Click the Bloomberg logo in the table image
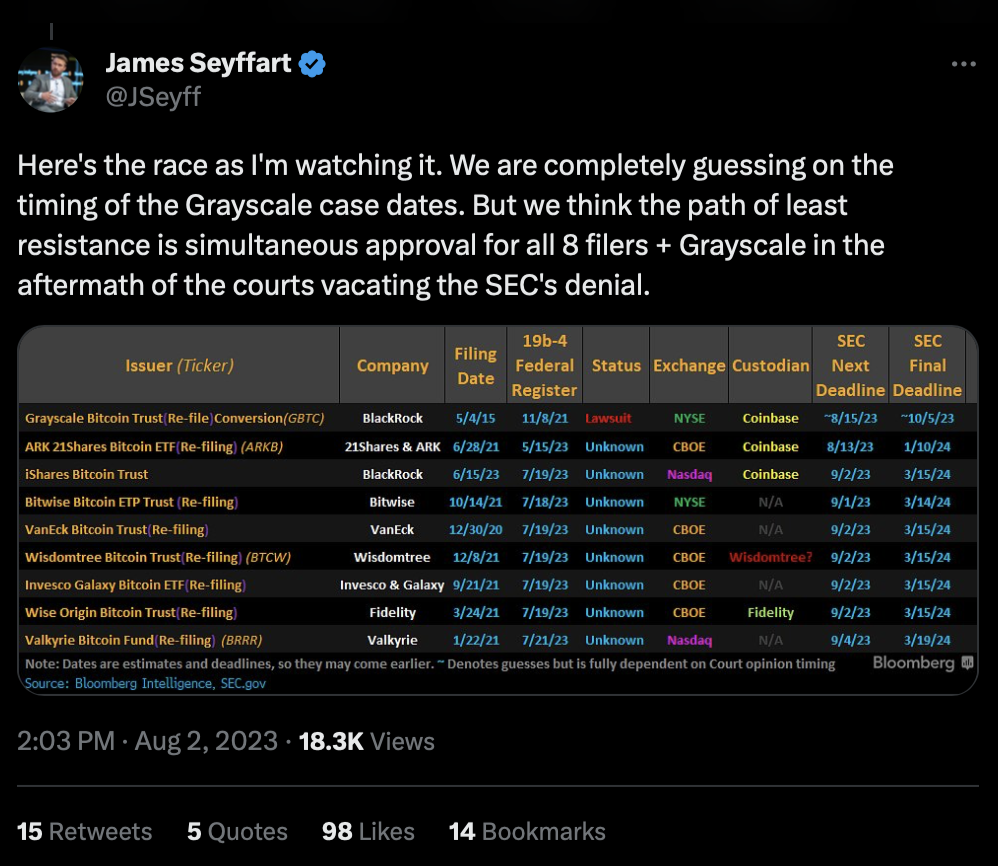This screenshot has height=866, width=998. [923, 663]
